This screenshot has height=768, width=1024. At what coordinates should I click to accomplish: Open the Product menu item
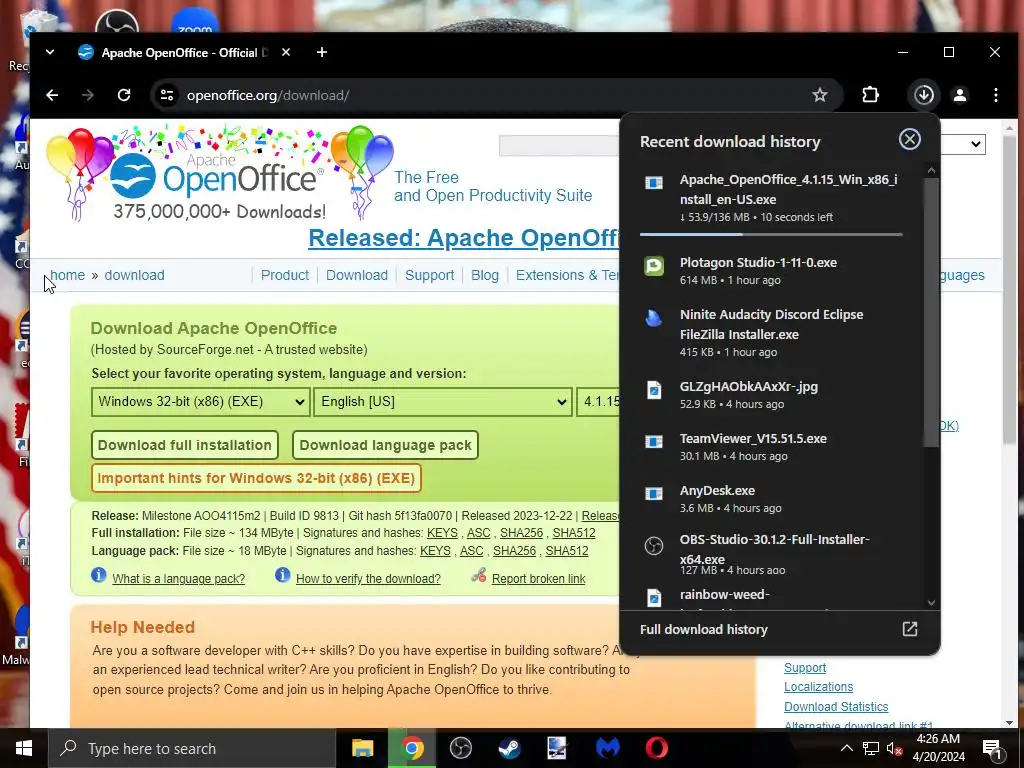tap(285, 275)
